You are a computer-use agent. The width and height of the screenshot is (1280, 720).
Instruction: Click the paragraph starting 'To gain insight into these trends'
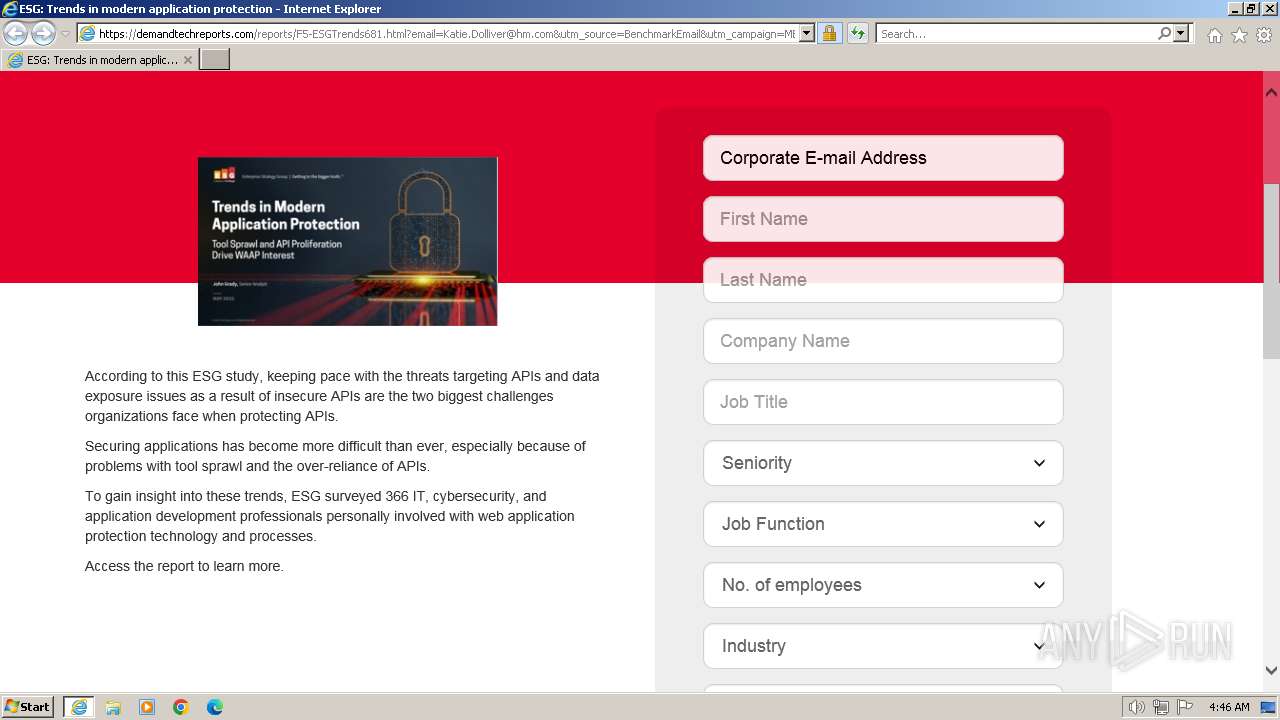(x=330, y=516)
